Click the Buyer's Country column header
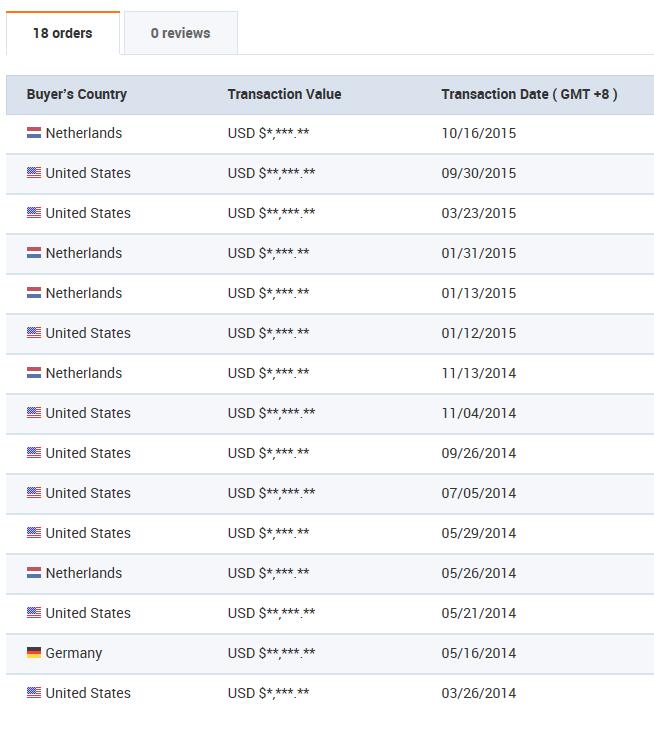This screenshot has height=731, width=654. 76,94
